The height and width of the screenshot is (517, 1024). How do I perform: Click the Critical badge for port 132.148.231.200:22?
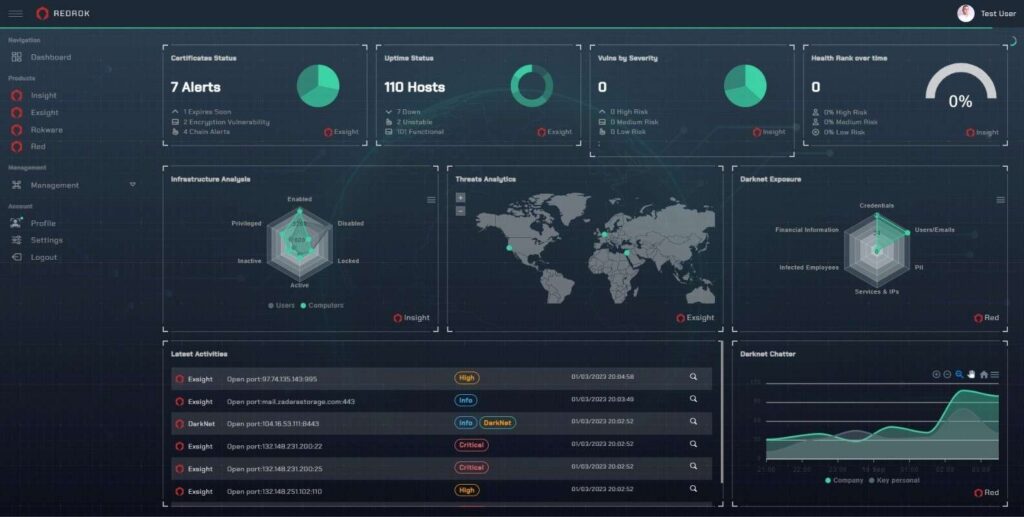point(471,445)
